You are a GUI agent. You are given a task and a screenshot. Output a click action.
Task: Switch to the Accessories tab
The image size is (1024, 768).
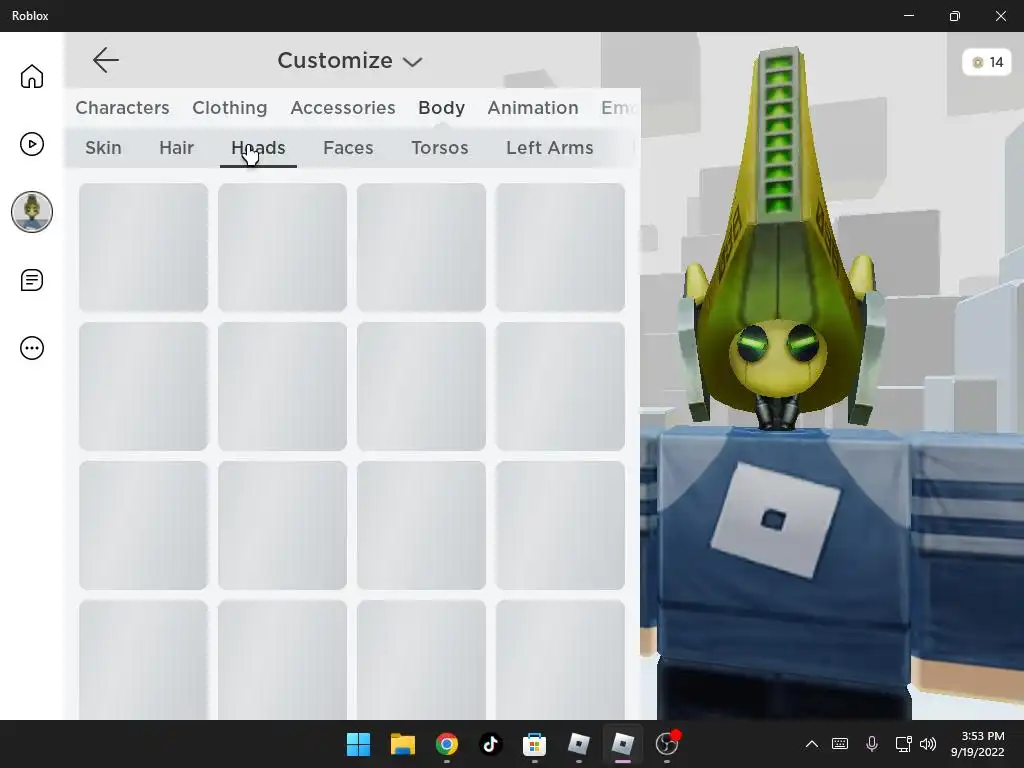(343, 108)
